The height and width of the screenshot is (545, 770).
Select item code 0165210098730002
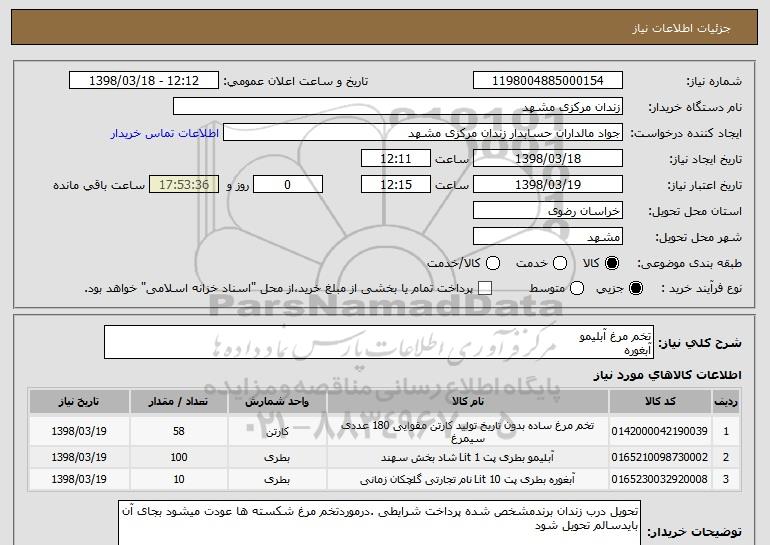(660, 457)
